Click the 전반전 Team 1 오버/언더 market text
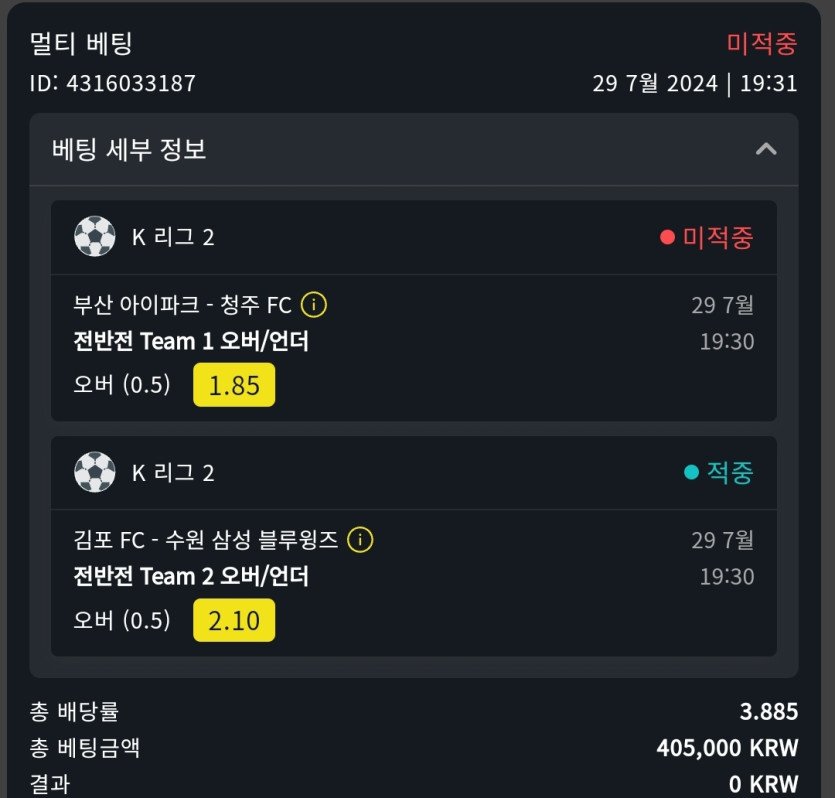The image size is (835, 798). [191, 342]
